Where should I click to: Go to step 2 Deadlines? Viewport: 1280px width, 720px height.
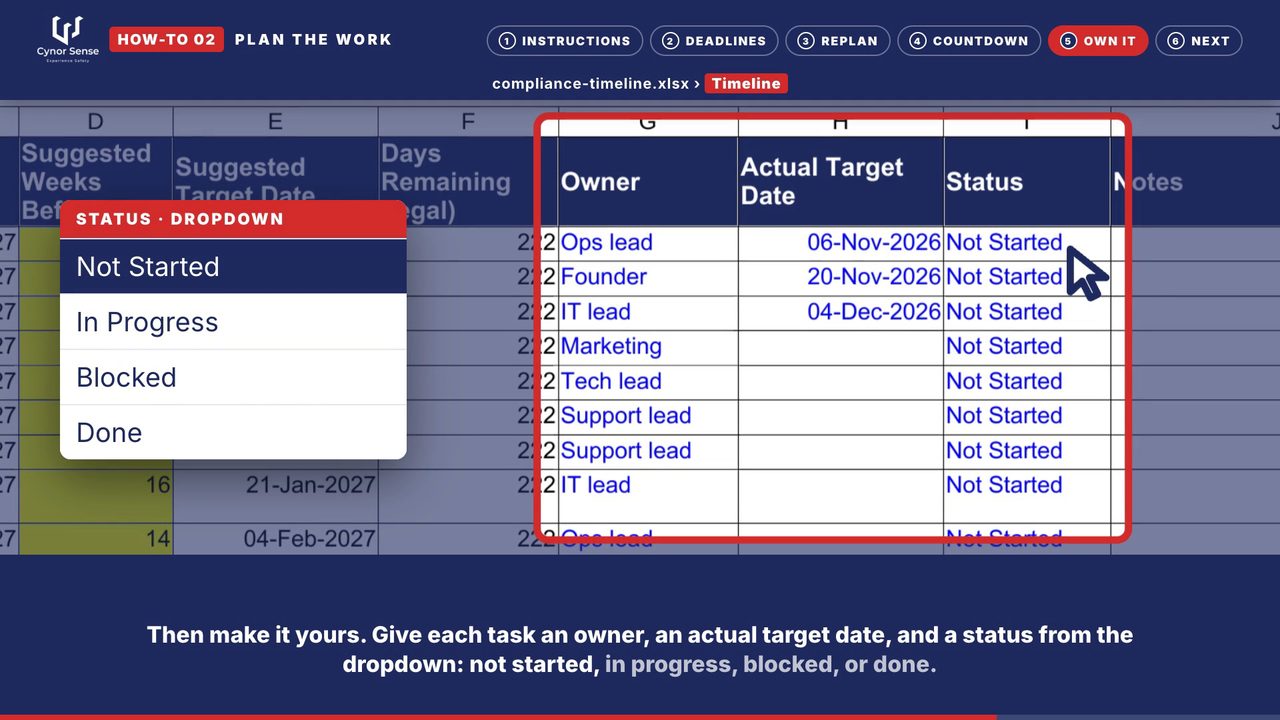[x=714, y=41]
